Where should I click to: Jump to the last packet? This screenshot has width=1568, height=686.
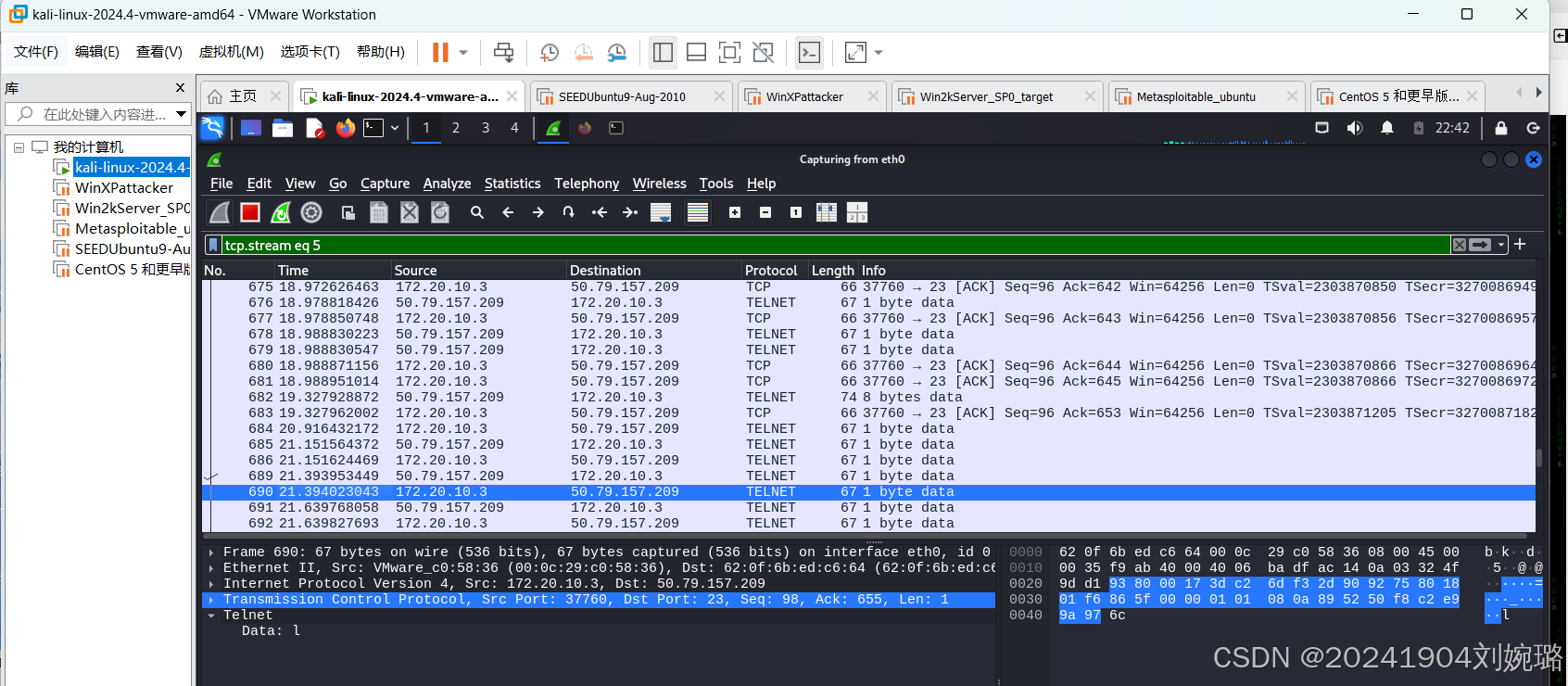(x=630, y=212)
